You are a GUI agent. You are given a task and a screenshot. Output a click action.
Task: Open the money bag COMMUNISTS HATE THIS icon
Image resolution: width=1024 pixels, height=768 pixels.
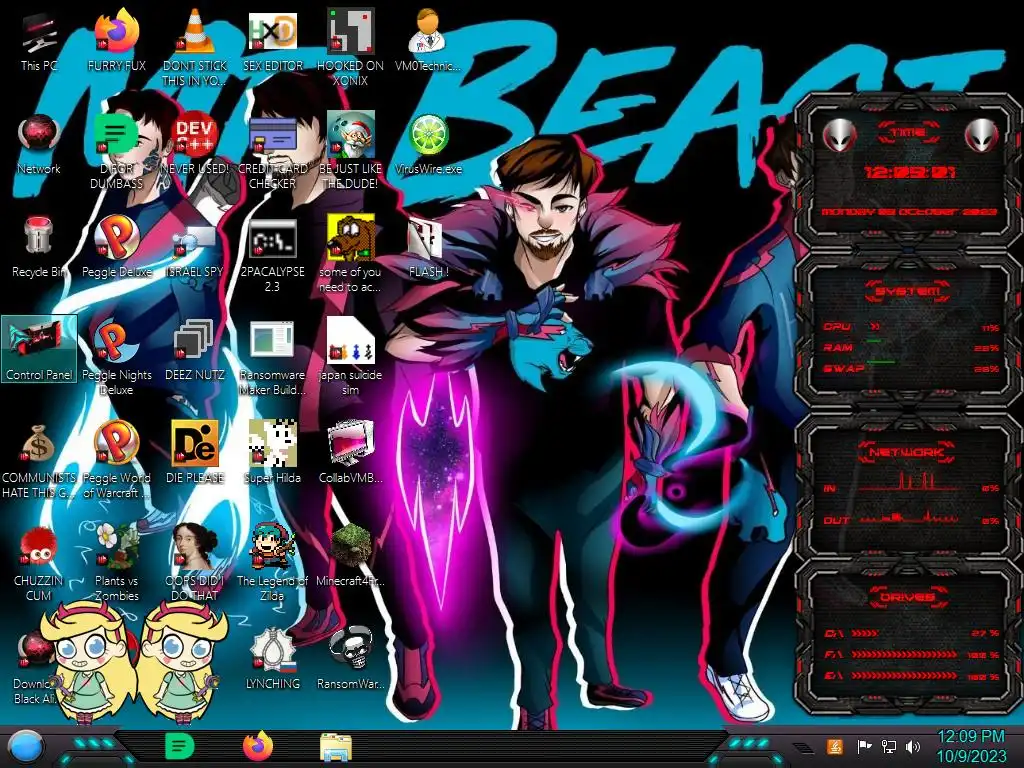tap(39, 461)
